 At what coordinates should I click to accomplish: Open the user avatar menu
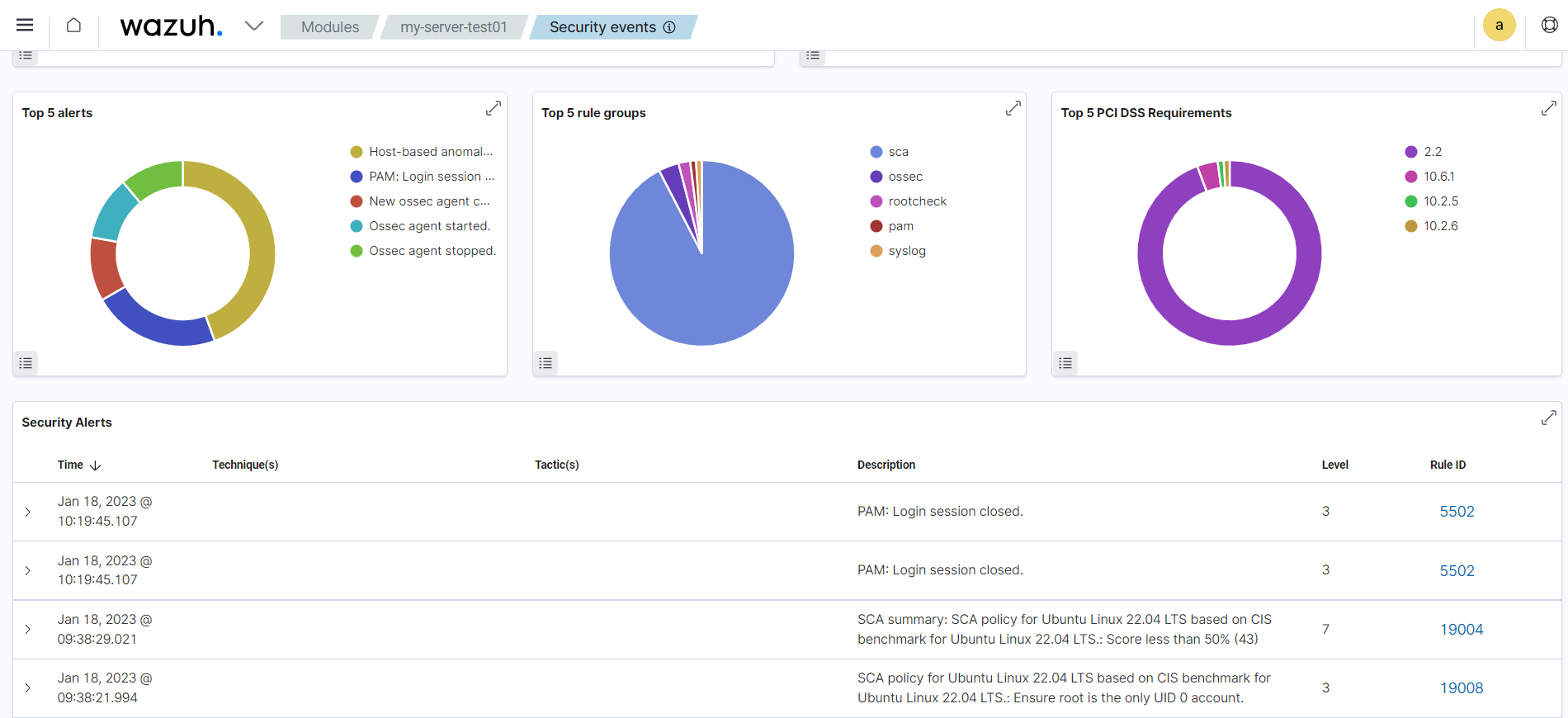click(x=1500, y=25)
